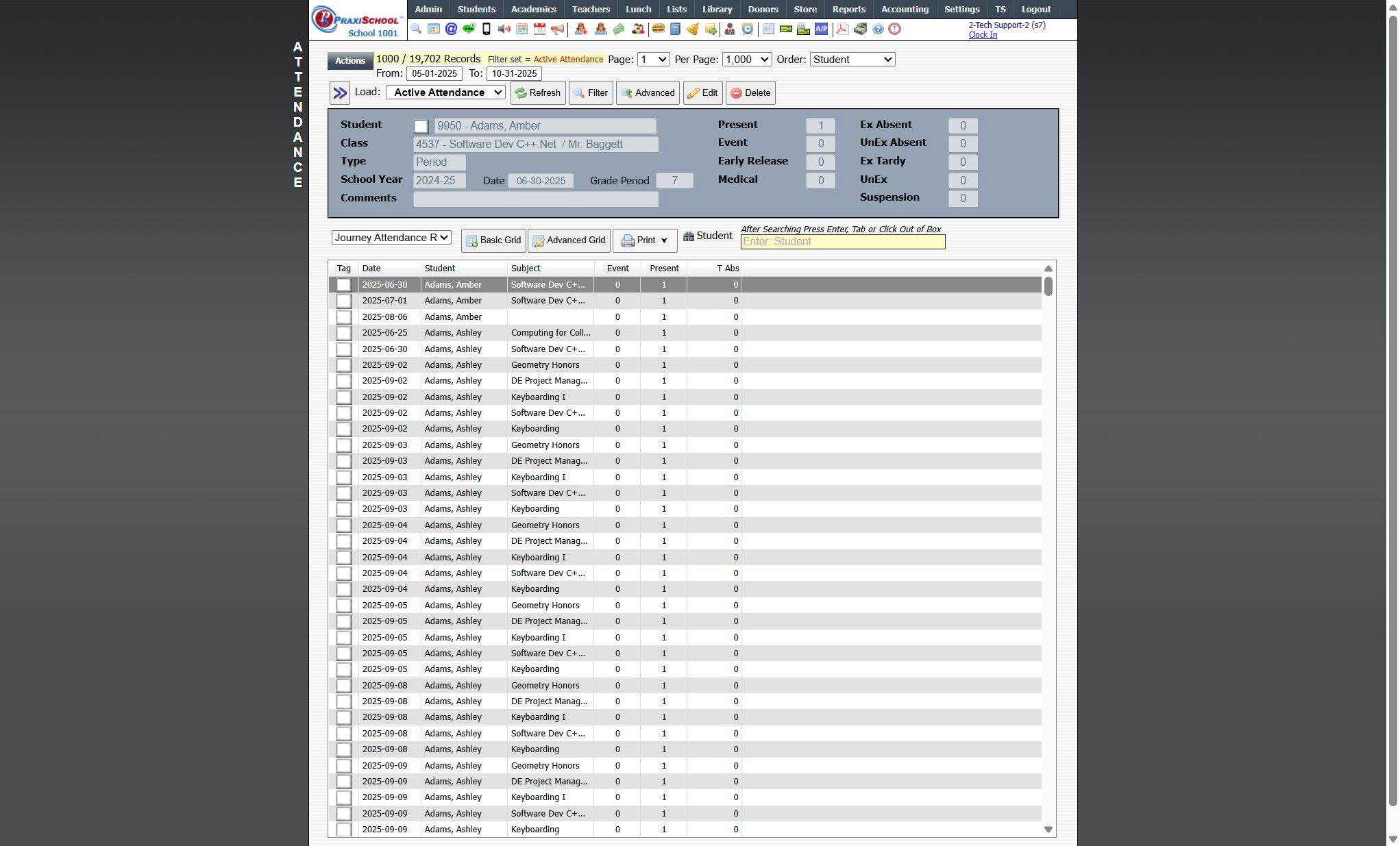Click the magnifying glass search icon
The image size is (1400, 846).
tap(416, 29)
